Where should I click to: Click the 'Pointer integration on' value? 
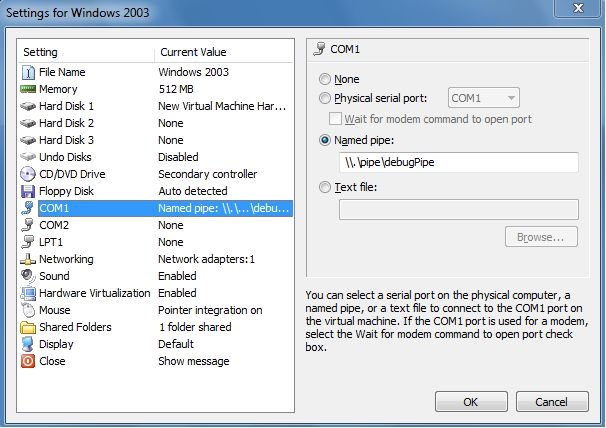(210, 310)
